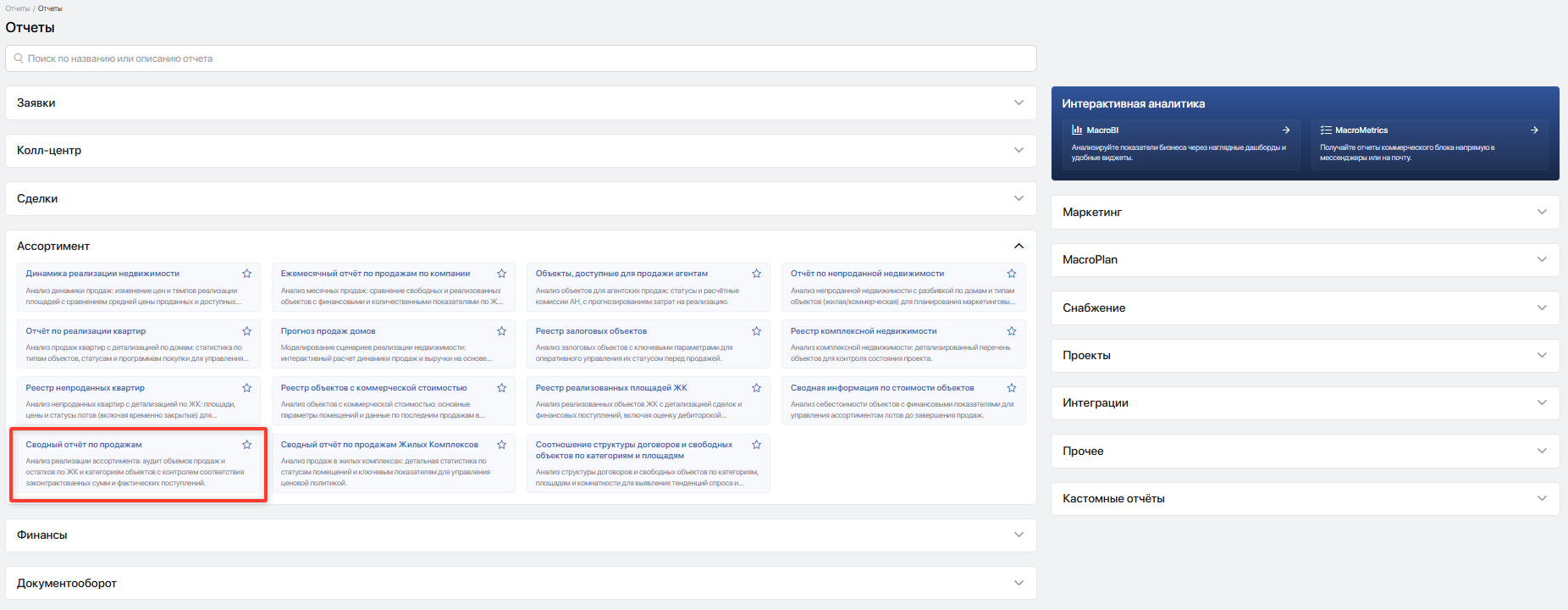Click star icon for Реестр залоговых объектов

point(756,331)
